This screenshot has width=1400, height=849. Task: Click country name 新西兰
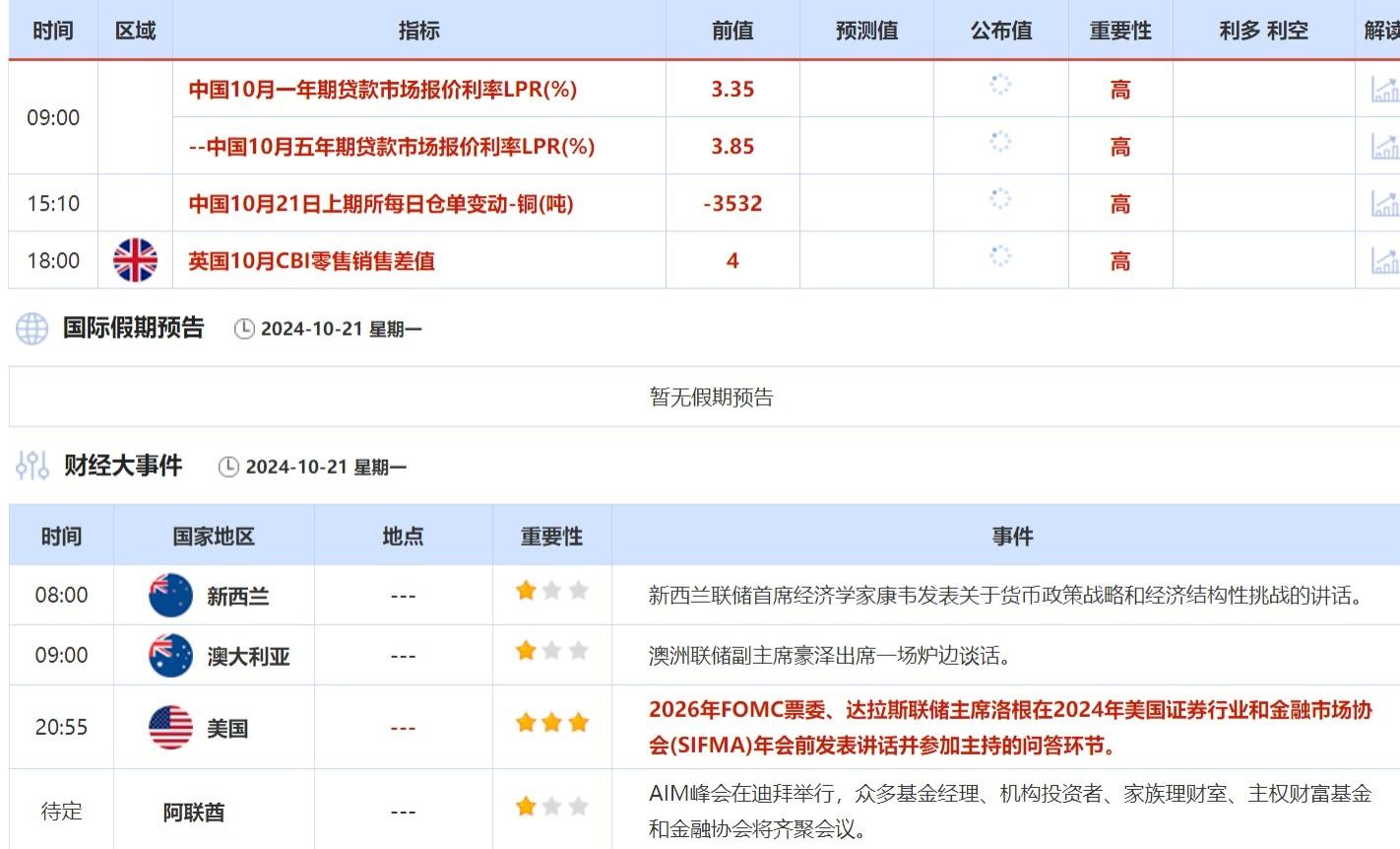tap(237, 597)
